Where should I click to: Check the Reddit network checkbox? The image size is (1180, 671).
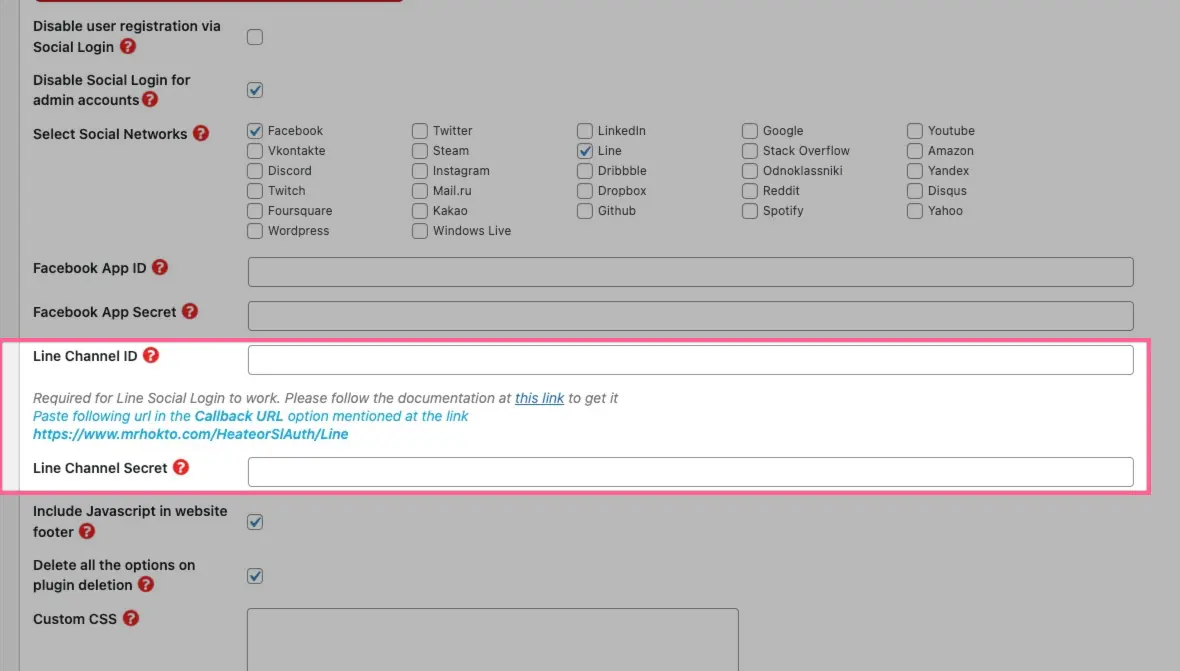[750, 191]
